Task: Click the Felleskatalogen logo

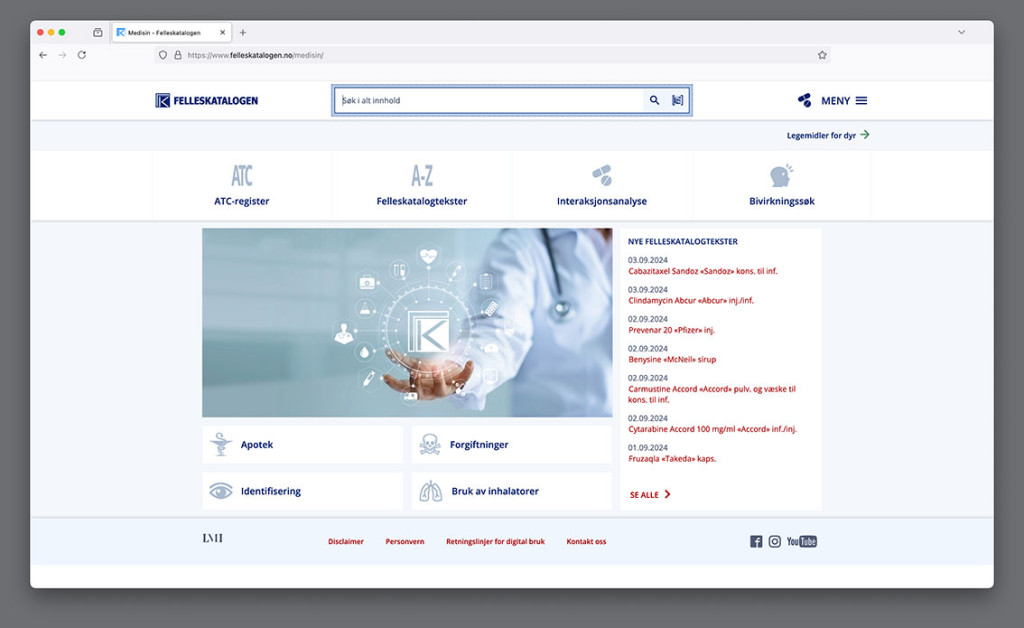Action: pyautogui.click(x=207, y=100)
